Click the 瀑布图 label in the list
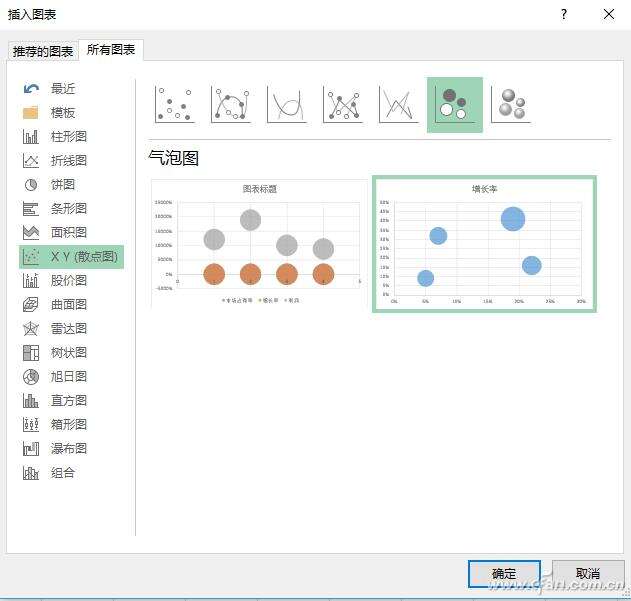Screen dimensions: 631x601 coord(68,448)
